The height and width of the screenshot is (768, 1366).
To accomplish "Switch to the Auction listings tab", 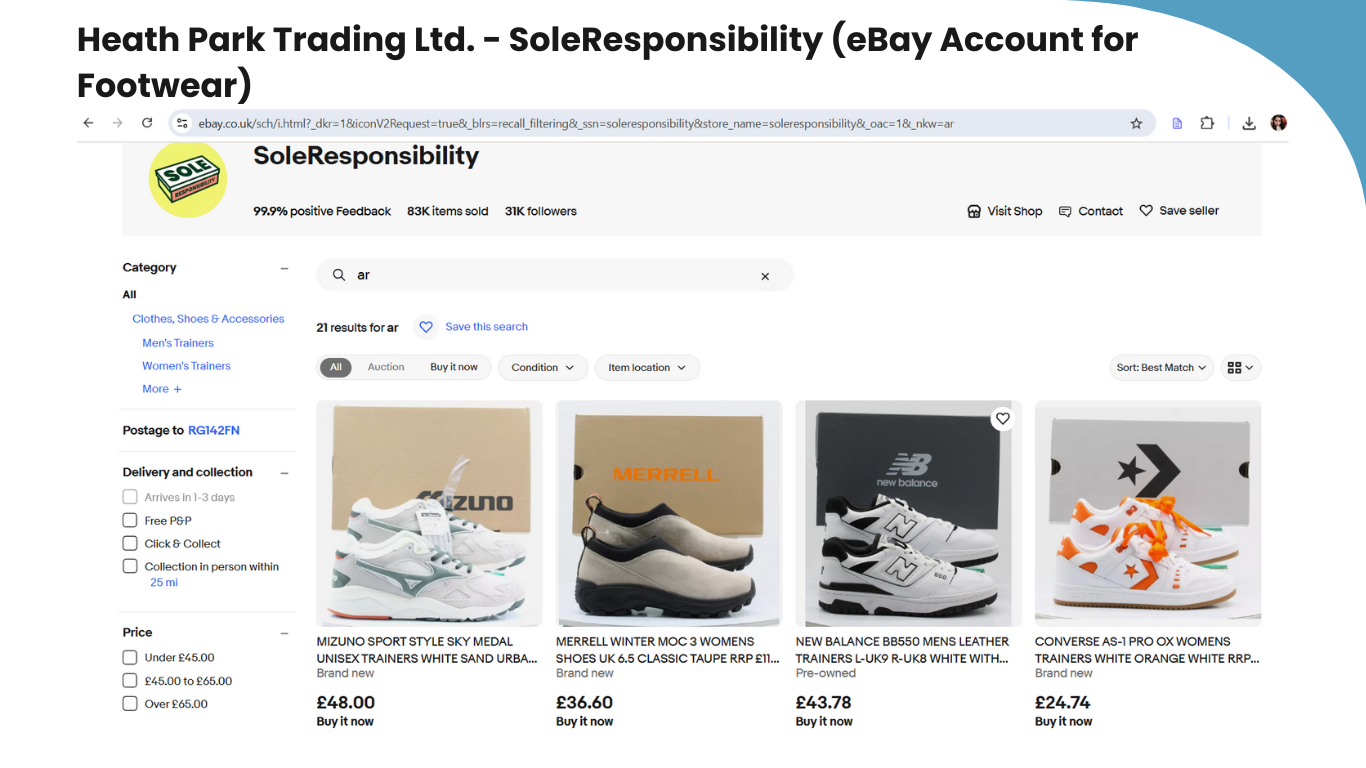I will 386,367.
